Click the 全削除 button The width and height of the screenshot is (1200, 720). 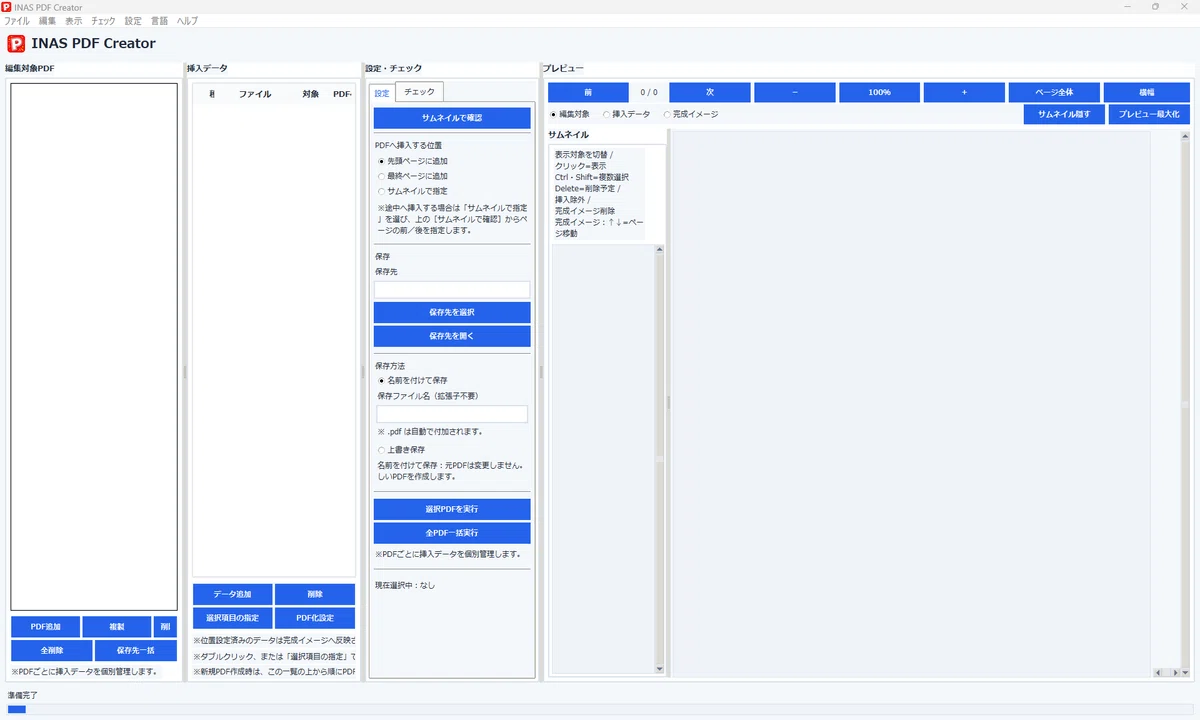(52, 650)
